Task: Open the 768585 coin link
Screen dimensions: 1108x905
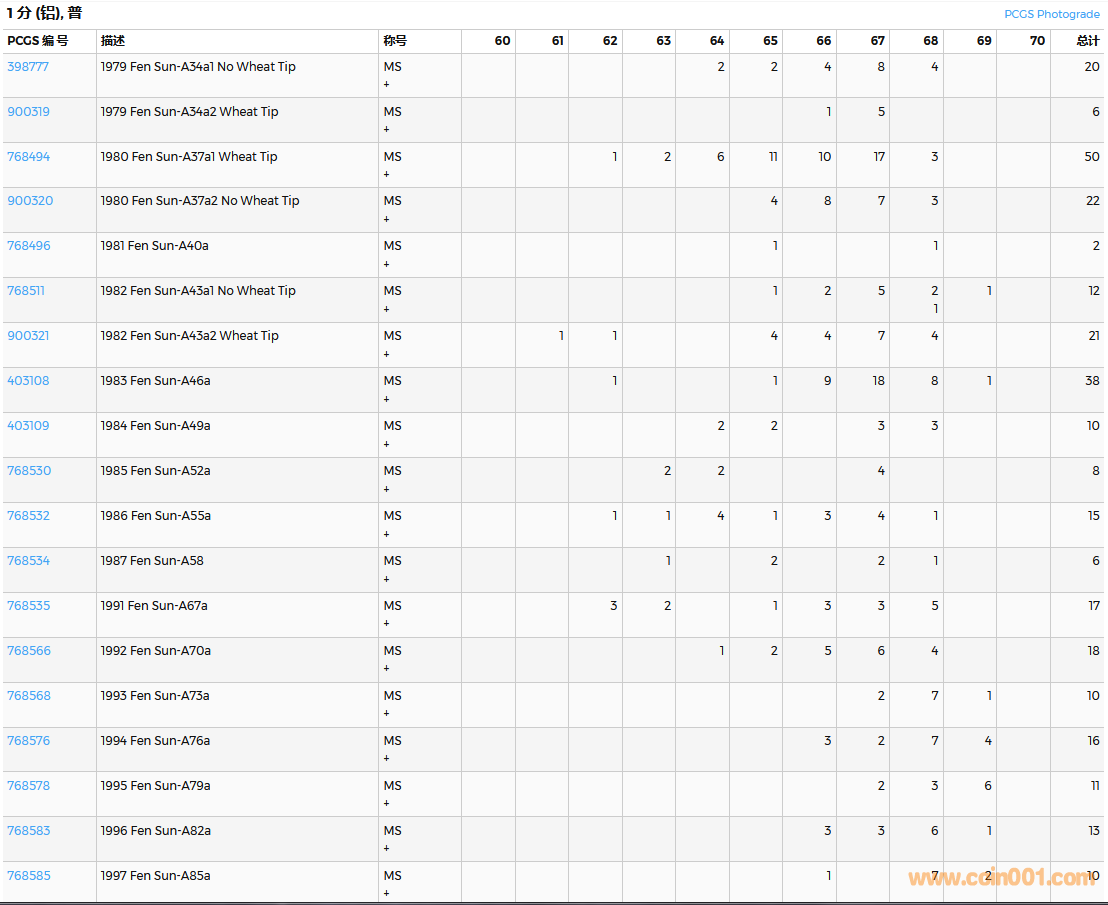Action: (x=28, y=876)
